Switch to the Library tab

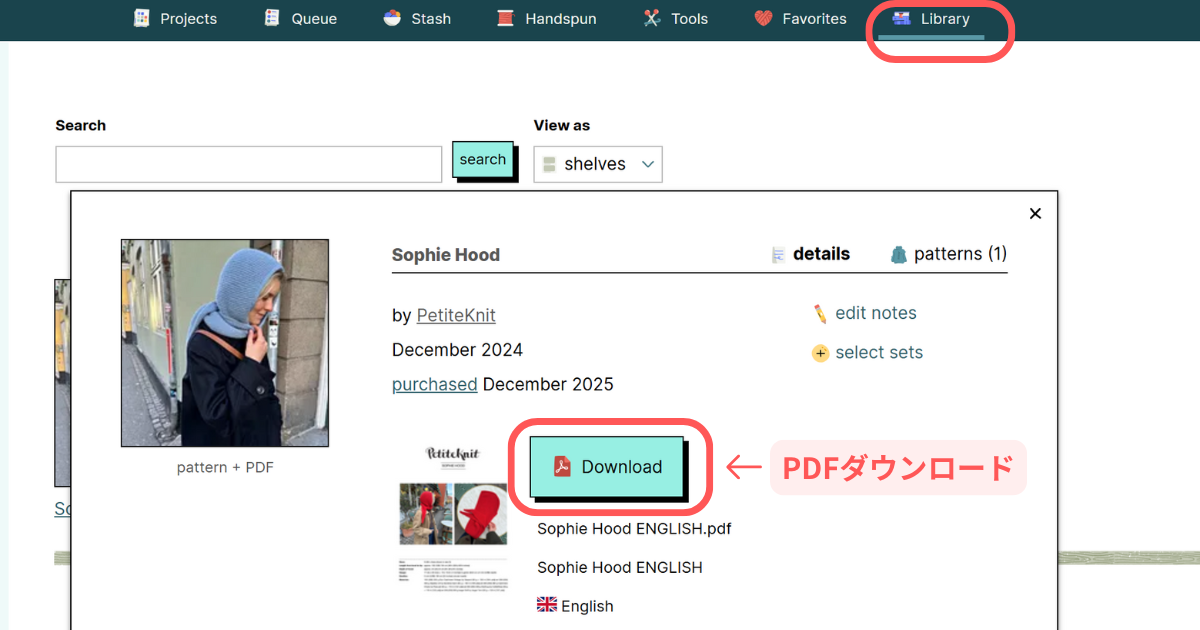931,19
